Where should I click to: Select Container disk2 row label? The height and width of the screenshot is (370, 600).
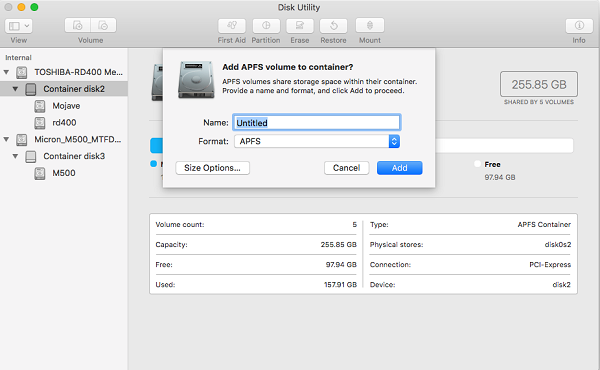[74, 89]
